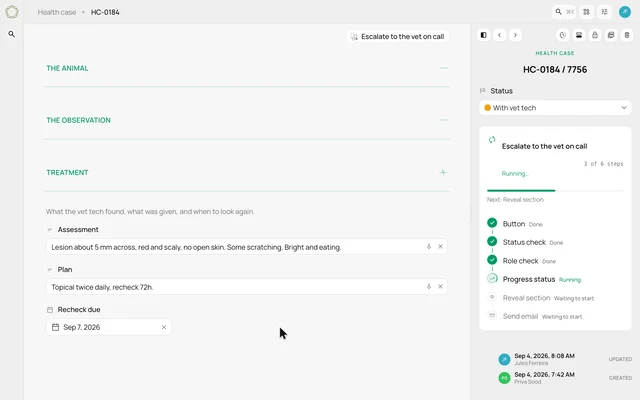Click the duplicate record icon
Screen dimensions: 640x400
pyautogui.click(x=611, y=35)
